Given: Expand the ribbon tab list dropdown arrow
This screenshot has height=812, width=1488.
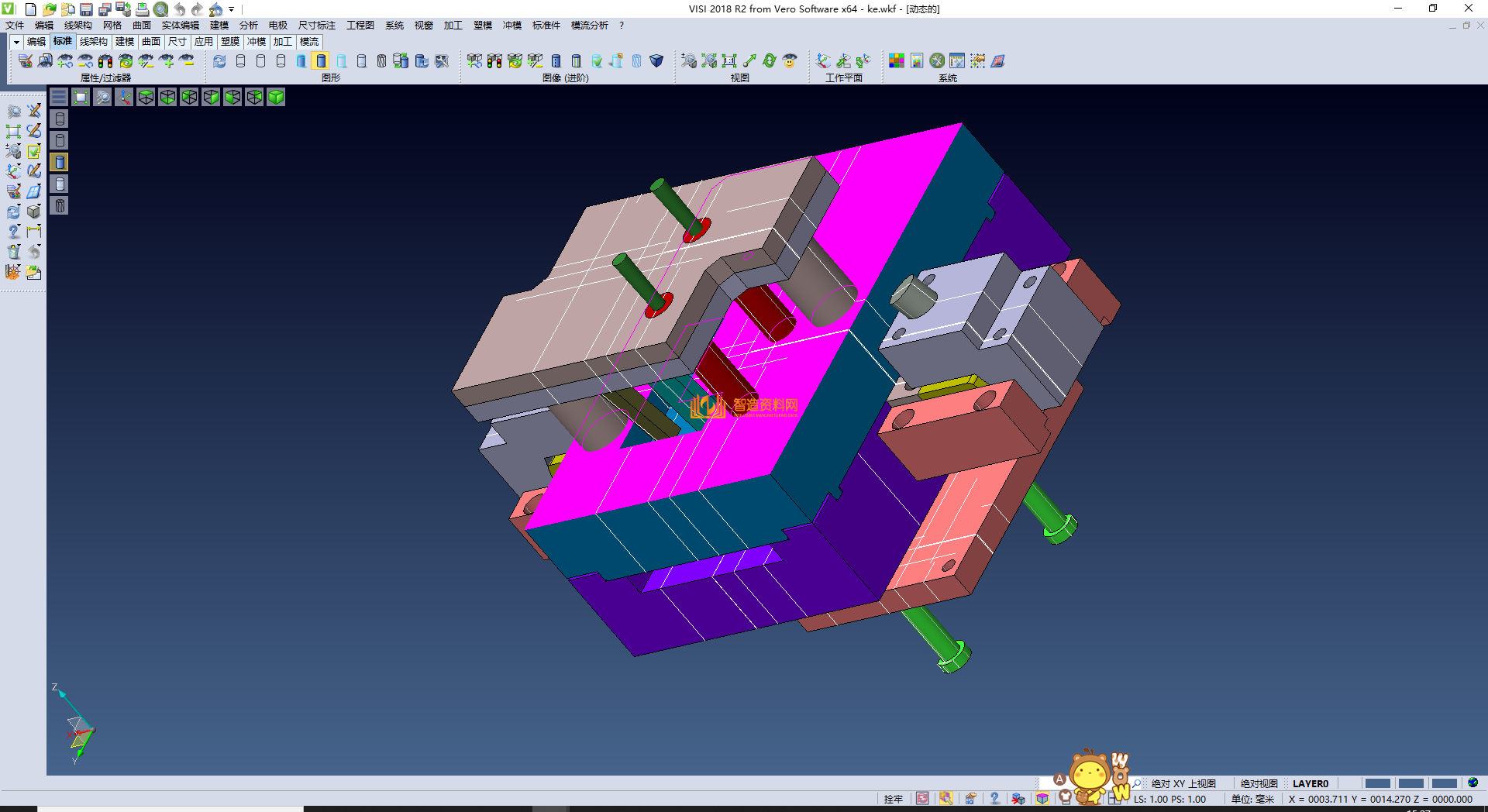Looking at the screenshot, I should [x=16, y=42].
